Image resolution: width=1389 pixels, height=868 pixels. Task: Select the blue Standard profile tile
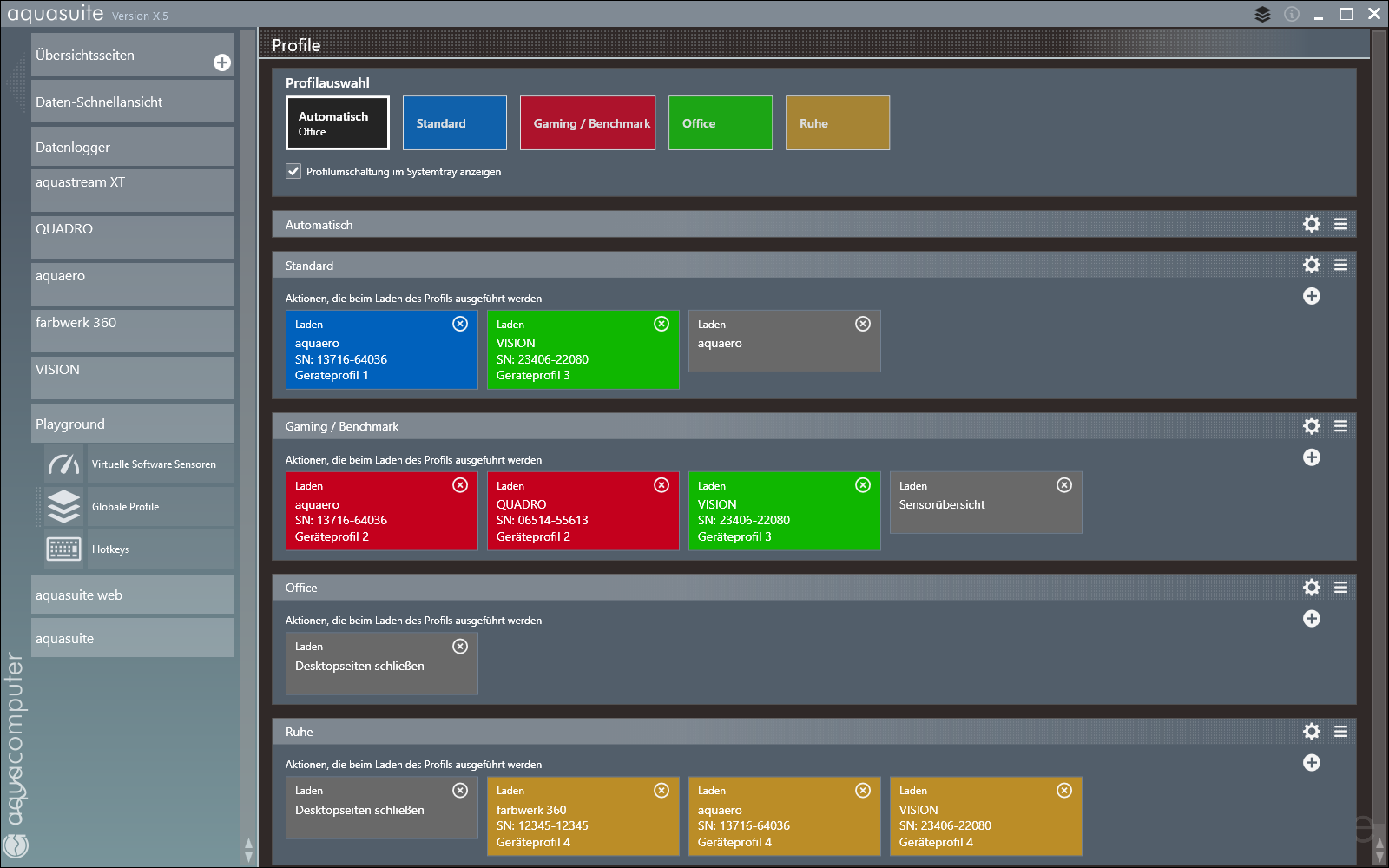pyautogui.click(x=455, y=123)
